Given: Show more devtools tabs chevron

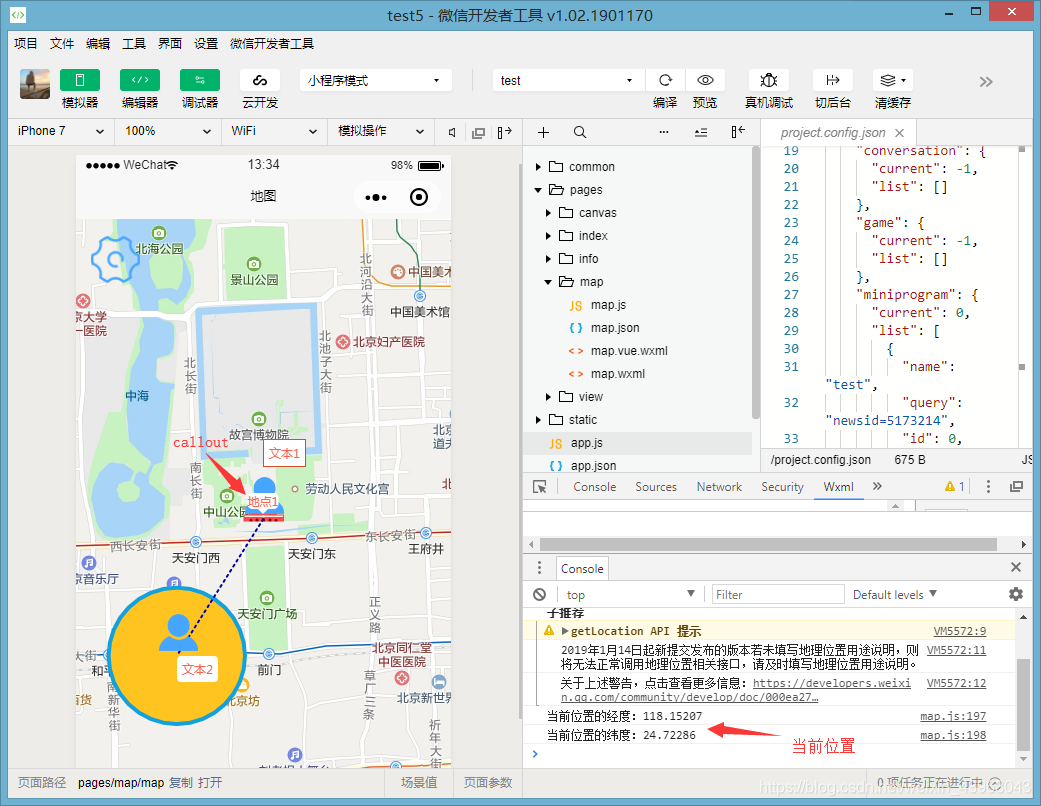Looking at the screenshot, I should coord(877,486).
